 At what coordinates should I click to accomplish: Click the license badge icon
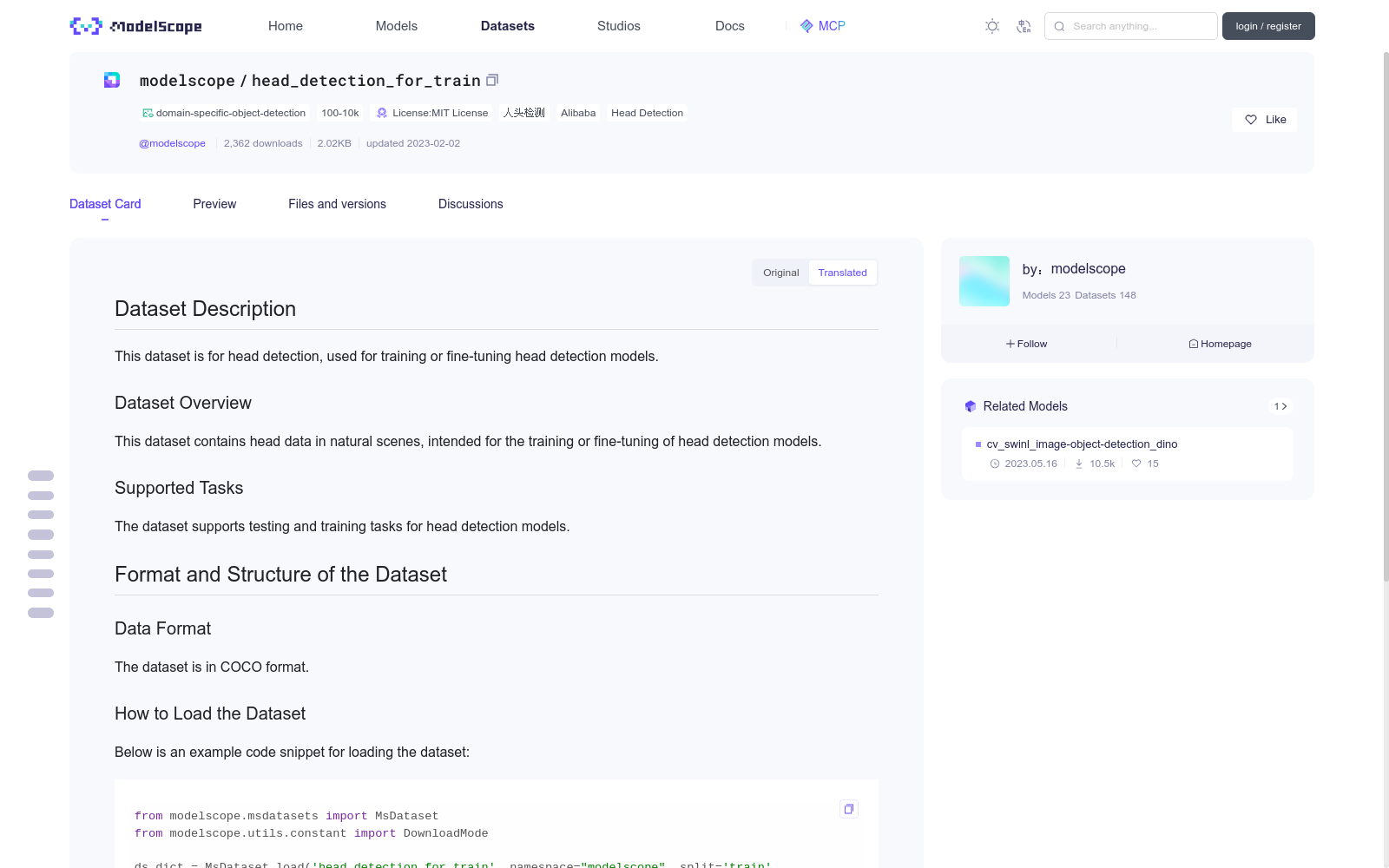[382, 113]
